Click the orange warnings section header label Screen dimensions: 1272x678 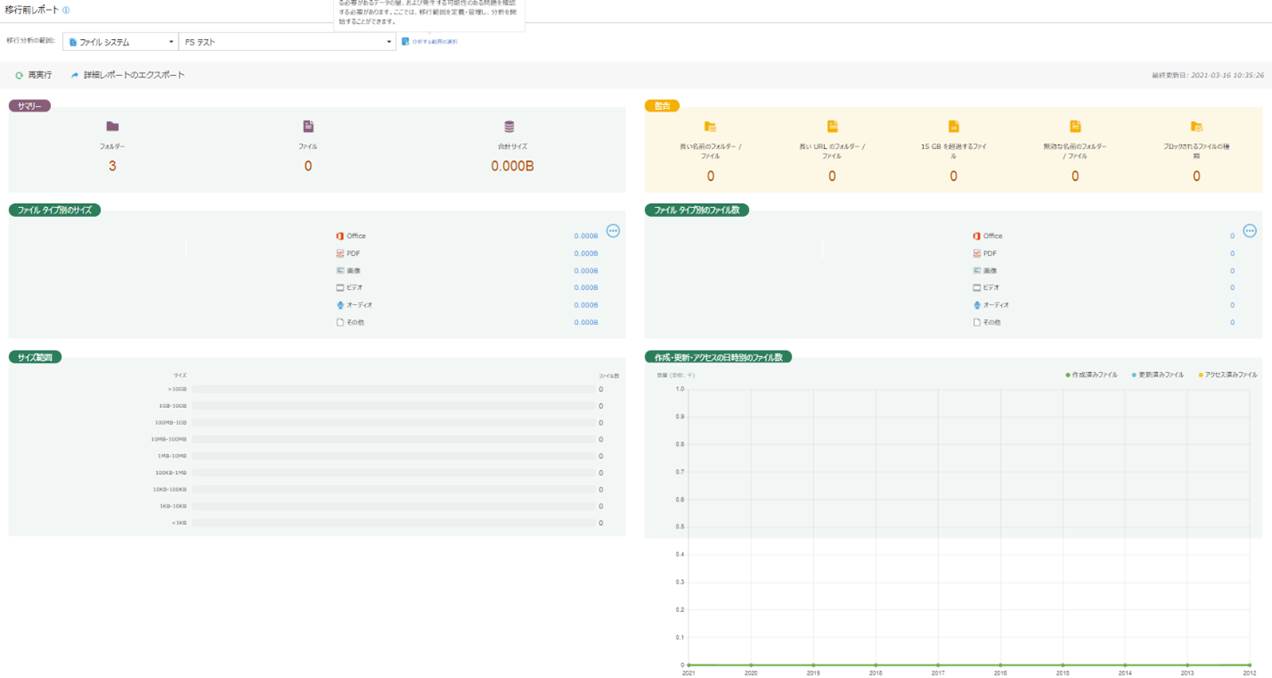[x=662, y=105]
